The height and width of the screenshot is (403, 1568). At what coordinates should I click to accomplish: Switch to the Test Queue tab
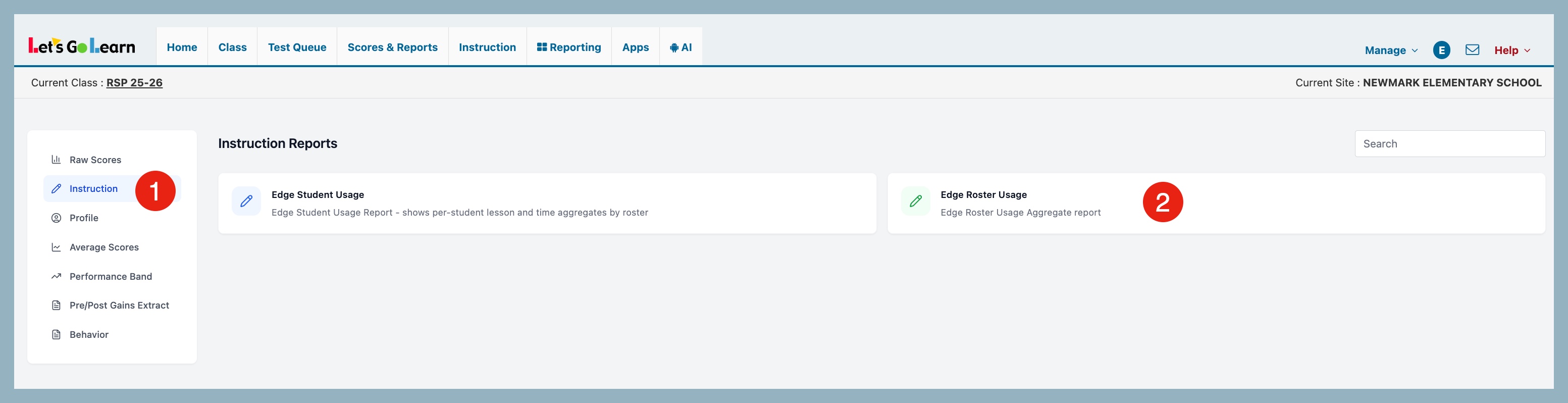tap(297, 47)
